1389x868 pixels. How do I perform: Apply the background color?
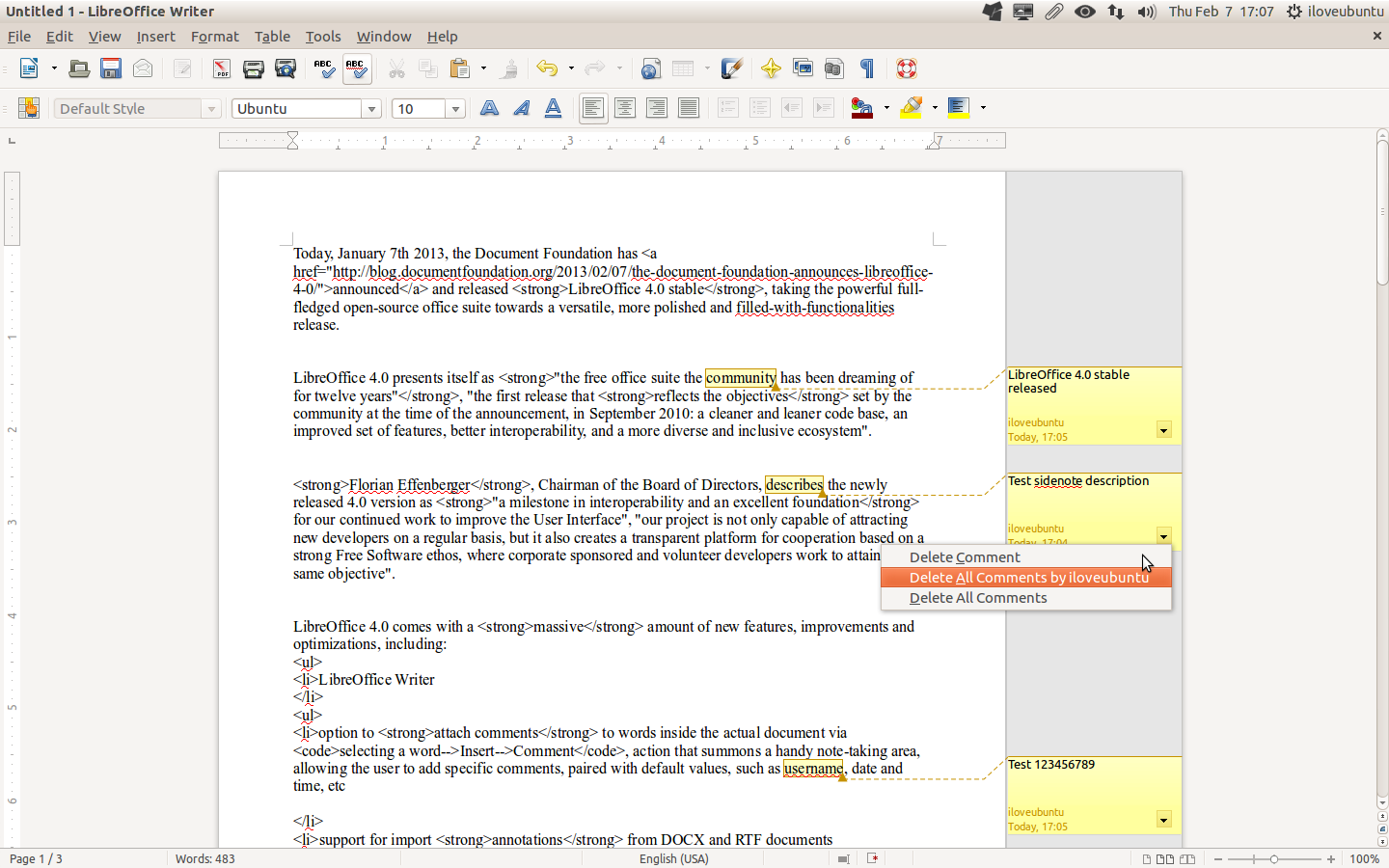(959, 108)
